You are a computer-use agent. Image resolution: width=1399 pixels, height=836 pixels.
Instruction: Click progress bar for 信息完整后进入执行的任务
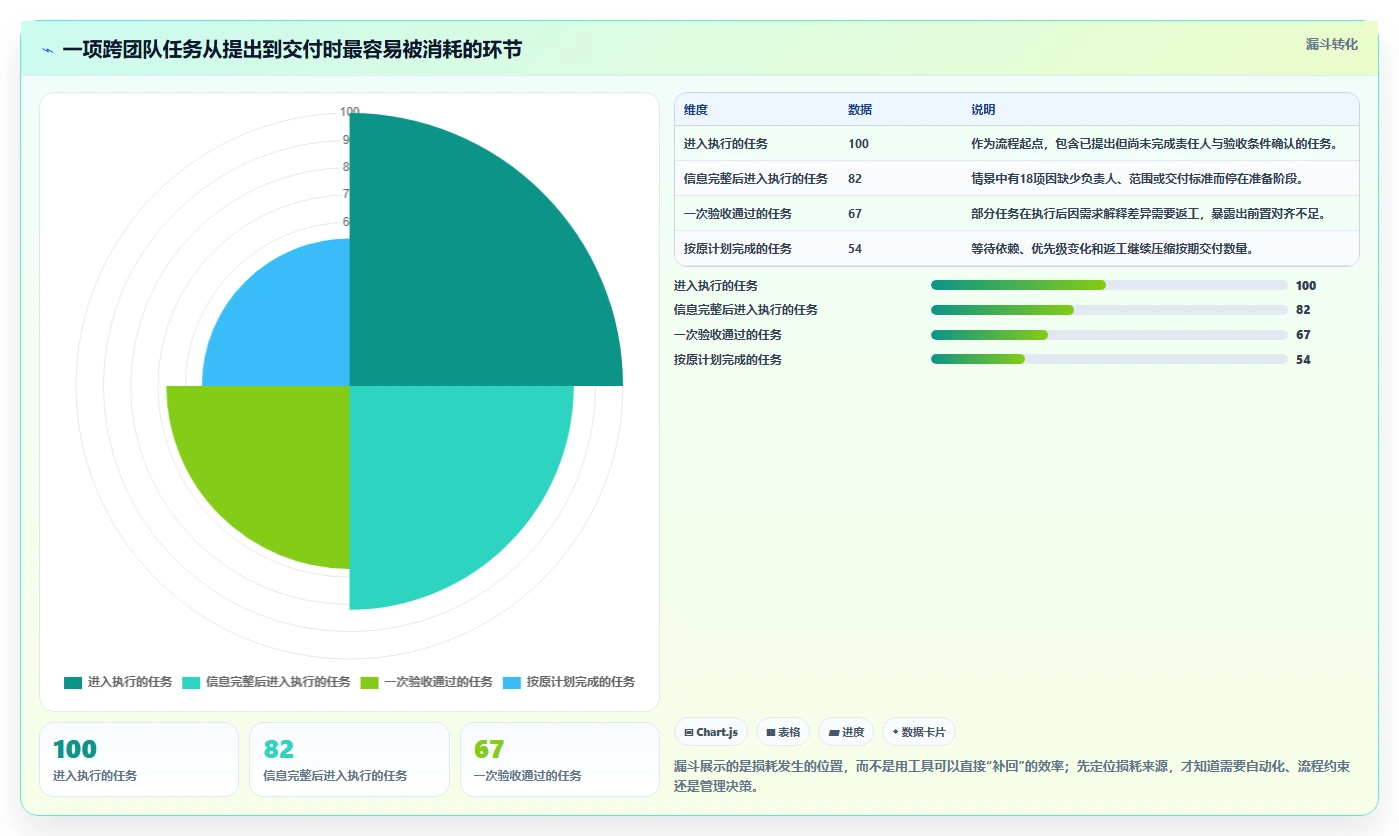1109,310
